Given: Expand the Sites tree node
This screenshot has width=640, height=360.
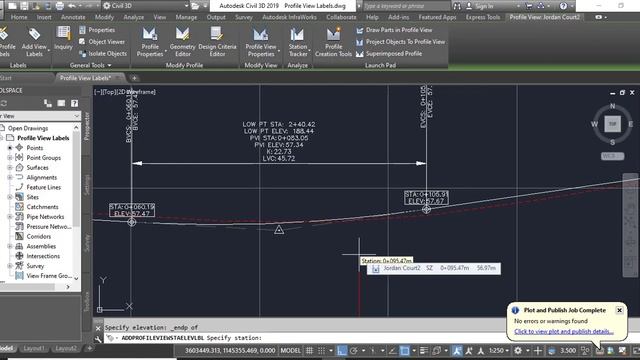Looking at the screenshot, I should (10, 197).
